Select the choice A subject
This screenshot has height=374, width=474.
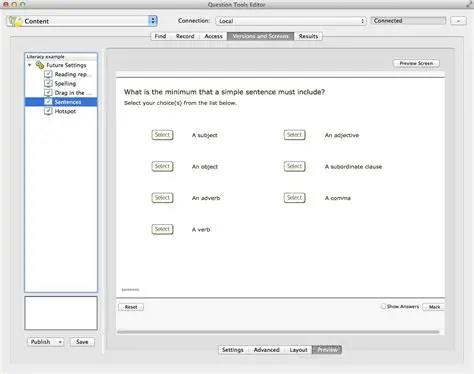[x=162, y=135]
